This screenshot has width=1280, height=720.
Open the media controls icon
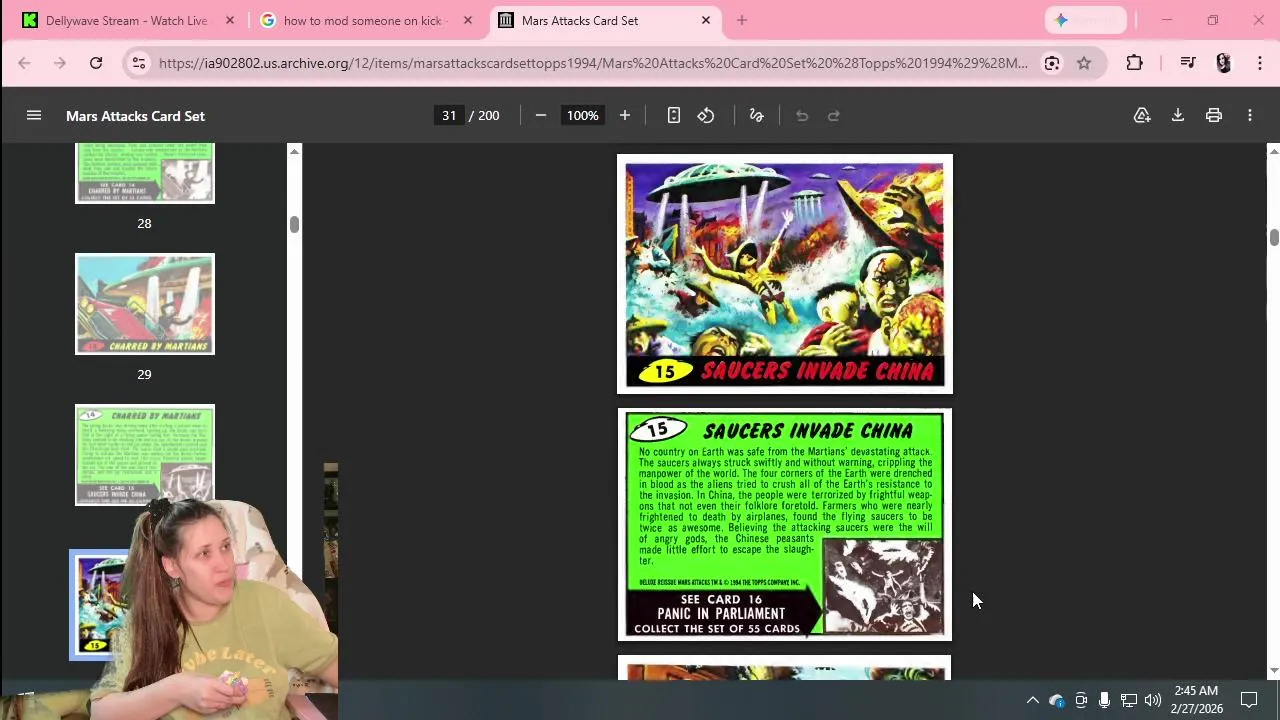click(1188, 63)
